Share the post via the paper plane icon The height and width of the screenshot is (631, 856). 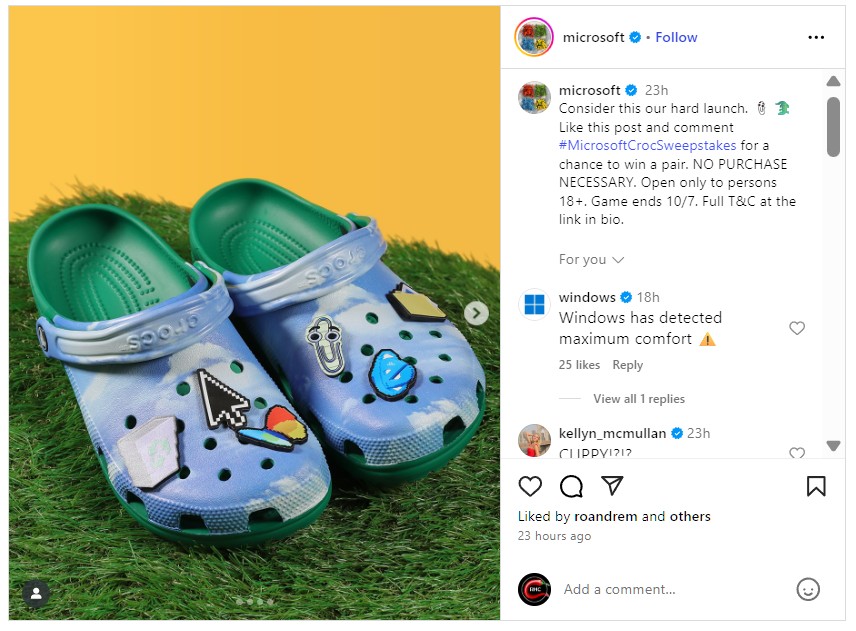pos(612,486)
